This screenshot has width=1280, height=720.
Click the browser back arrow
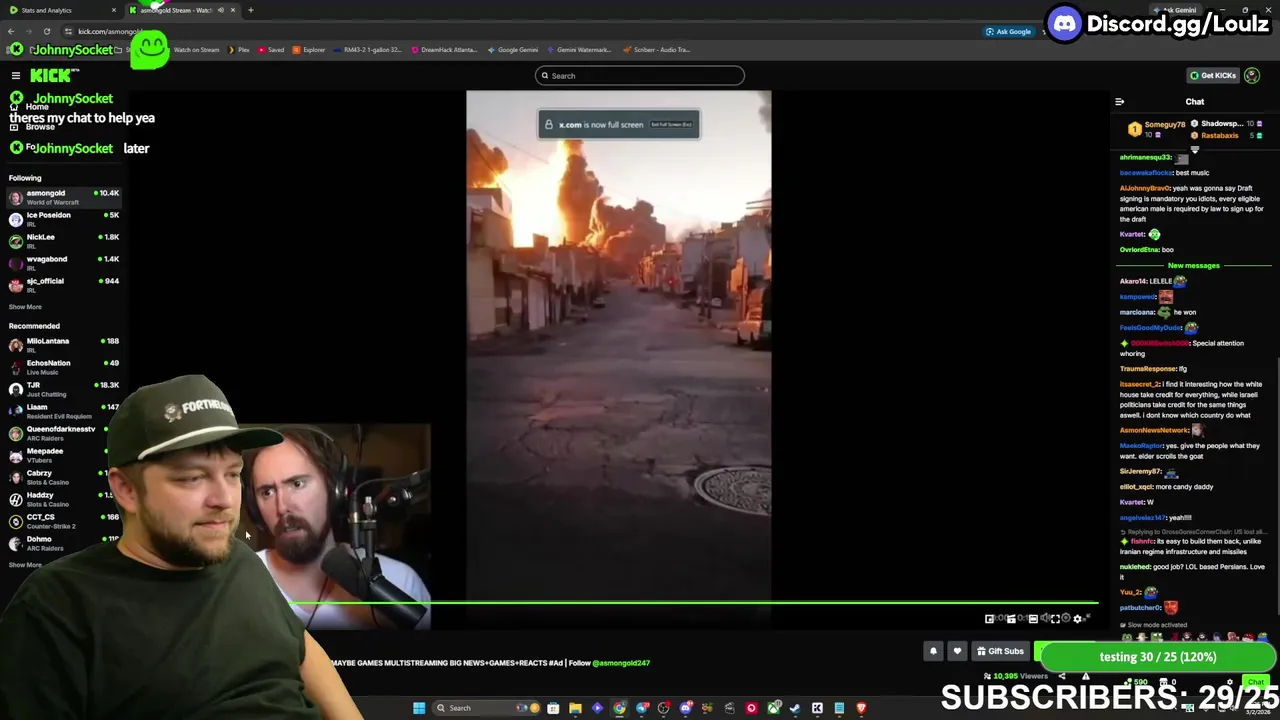click(x=11, y=31)
